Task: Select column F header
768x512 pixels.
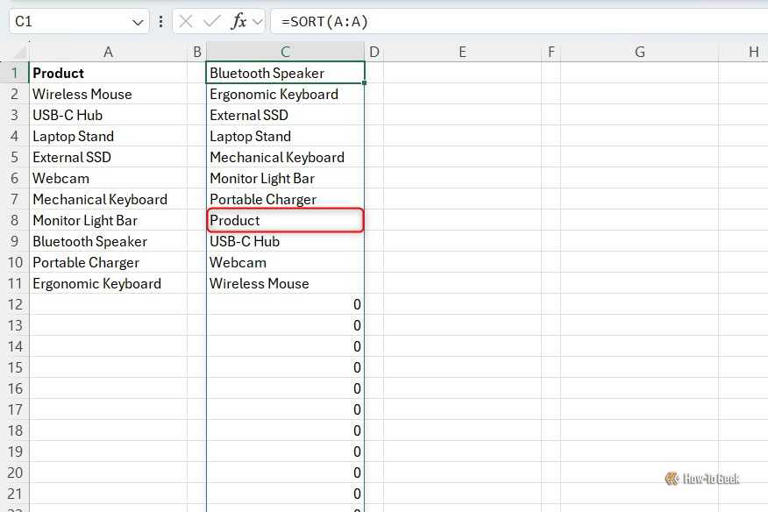Action: pyautogui.click(x=551, y=52)
